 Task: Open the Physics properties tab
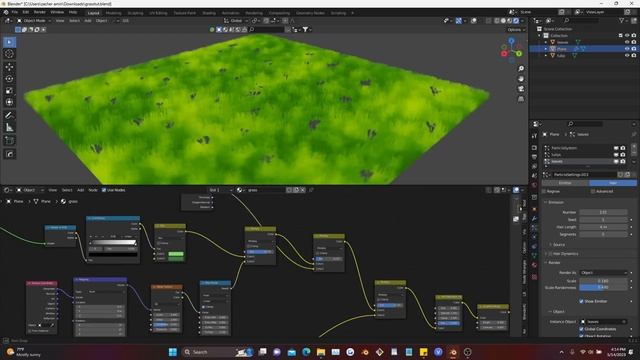coord(534,237)
